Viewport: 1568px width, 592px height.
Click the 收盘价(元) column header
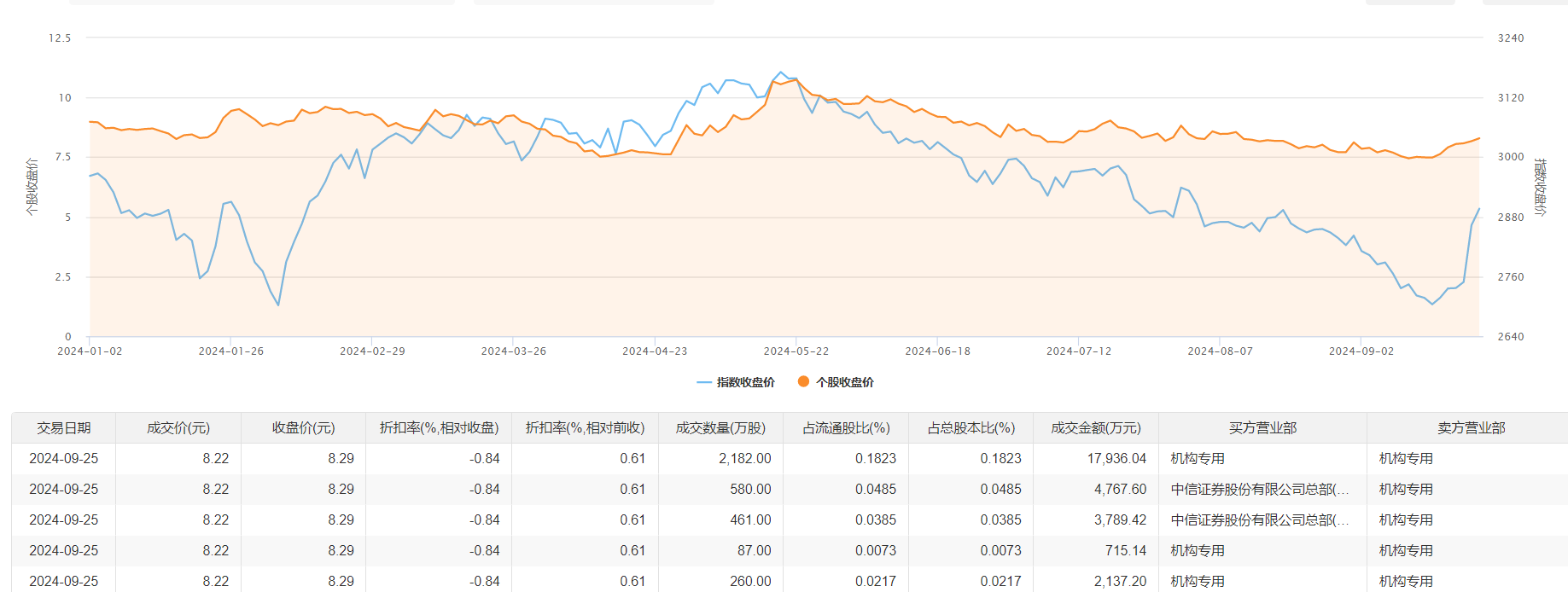coord(303,428)
